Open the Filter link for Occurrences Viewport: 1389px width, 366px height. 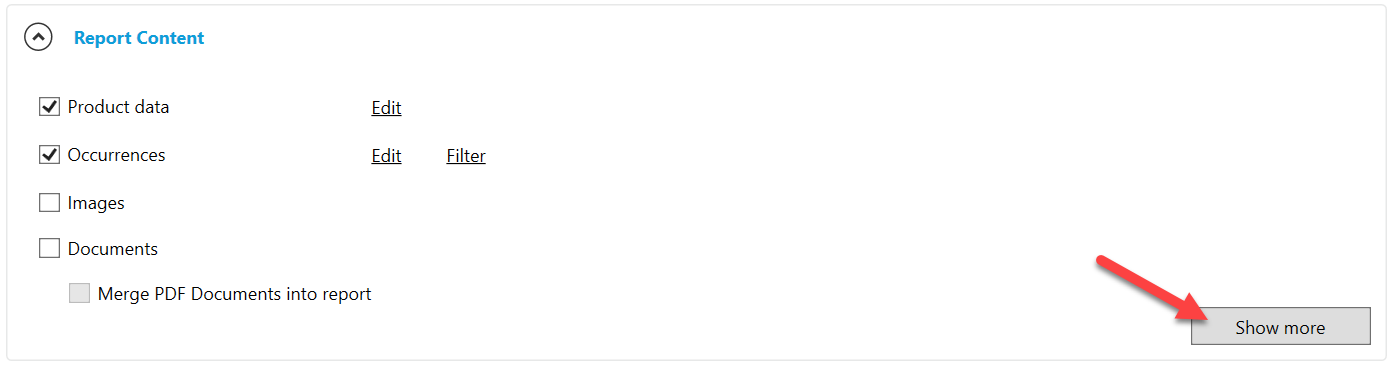466,156
